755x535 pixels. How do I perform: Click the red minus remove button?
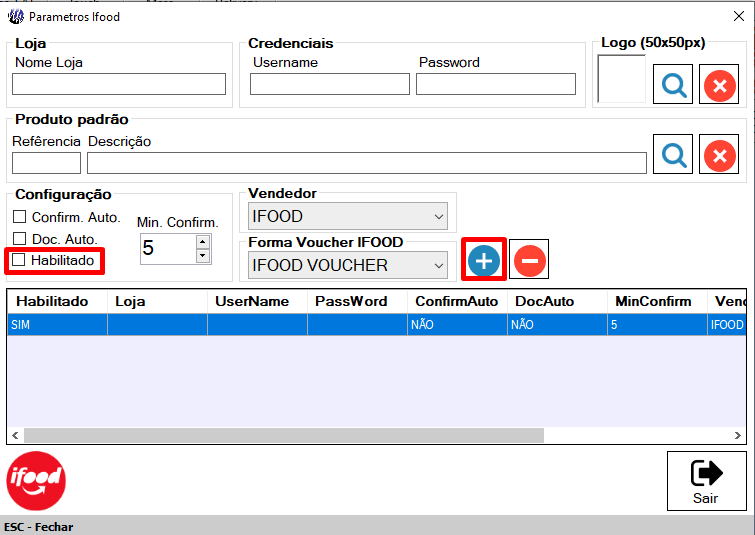click(x=529, y=260)
